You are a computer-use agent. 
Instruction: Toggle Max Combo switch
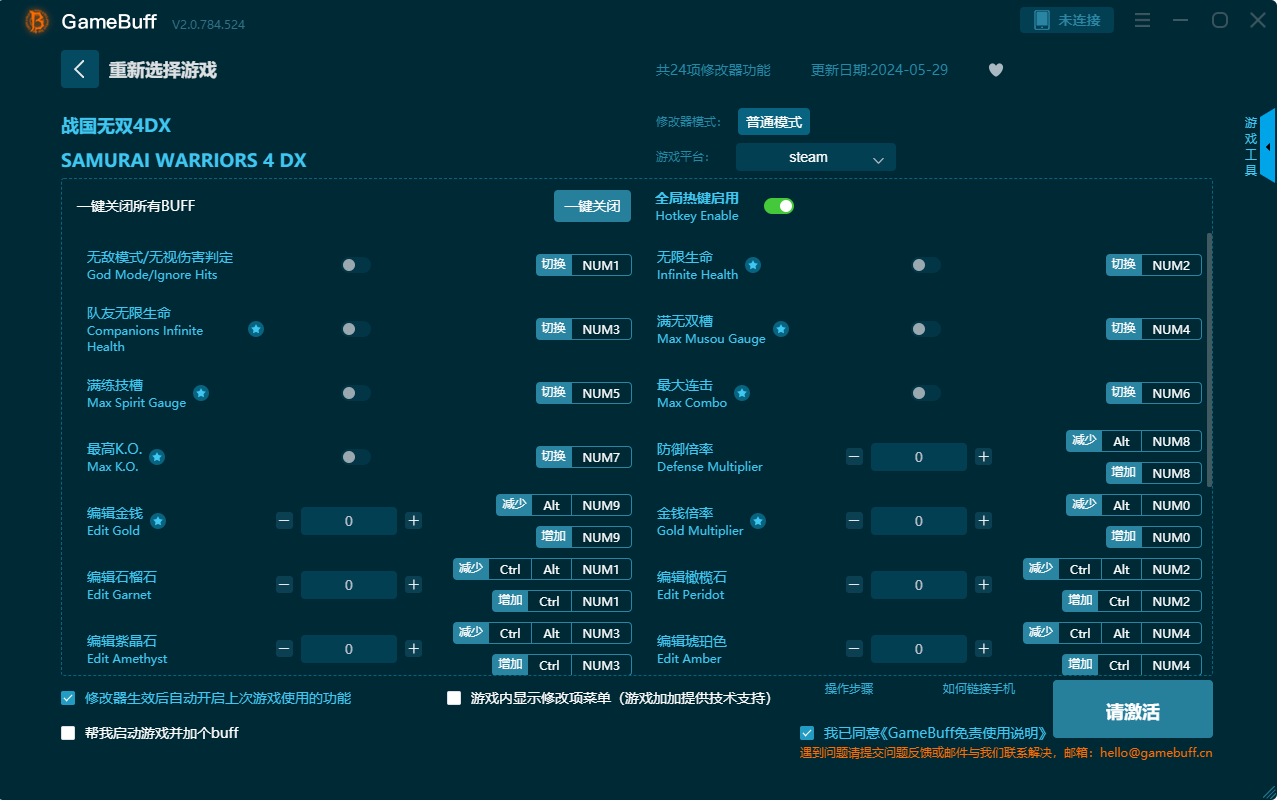coord(926,393)
